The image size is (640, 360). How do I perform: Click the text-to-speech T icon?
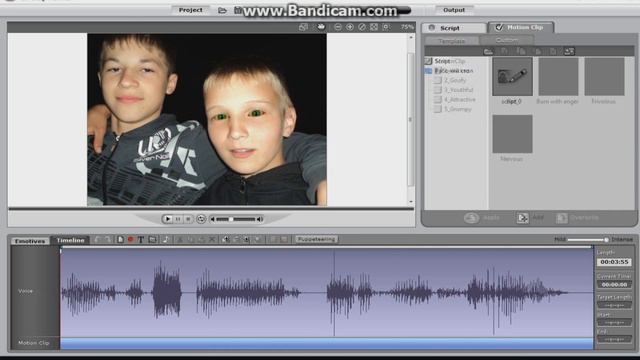coord(141,240)
